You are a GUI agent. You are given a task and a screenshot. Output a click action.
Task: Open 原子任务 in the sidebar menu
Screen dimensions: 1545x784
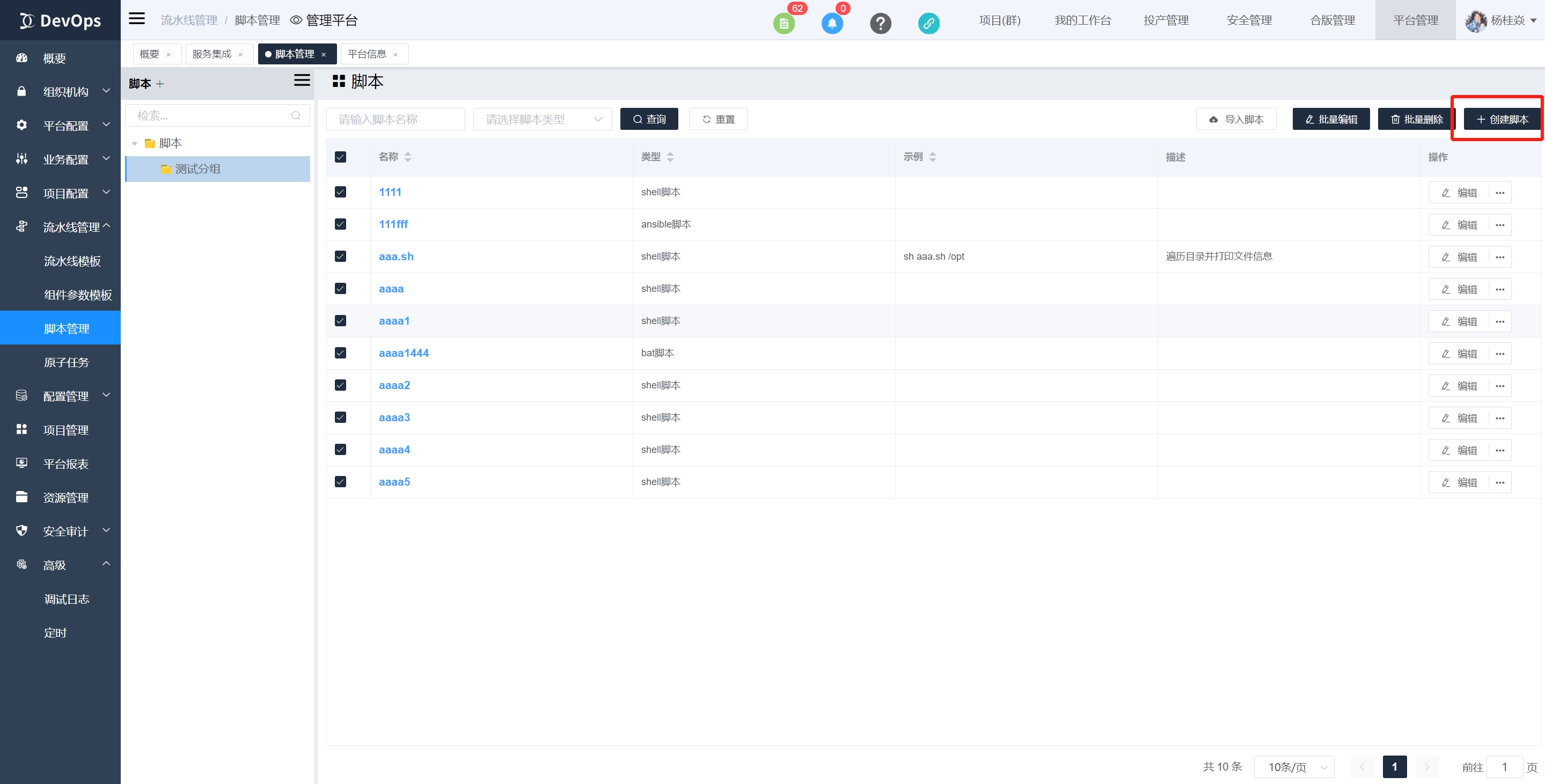point(66,362)
